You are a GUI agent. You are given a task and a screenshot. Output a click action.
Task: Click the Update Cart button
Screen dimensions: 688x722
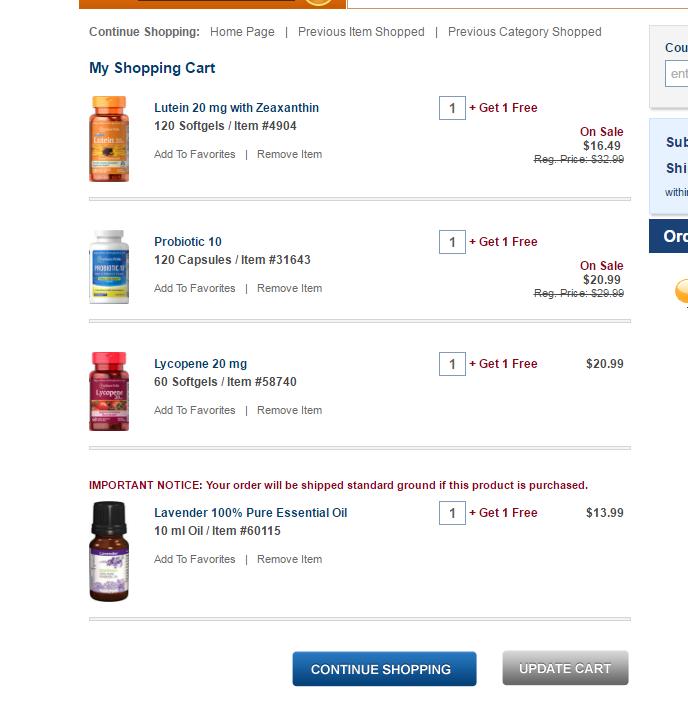click(566, 668)
